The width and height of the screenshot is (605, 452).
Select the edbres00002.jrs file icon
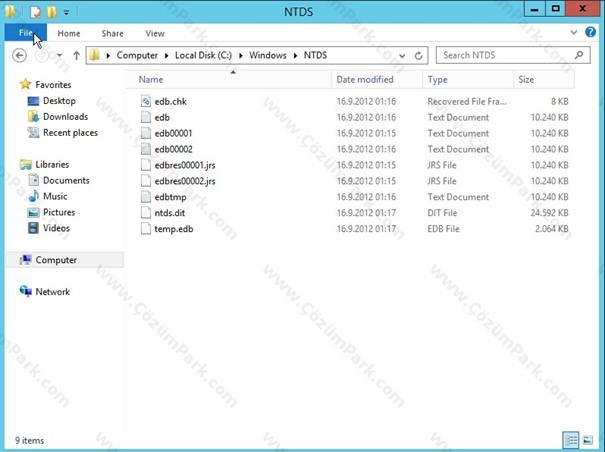(145, 181)
